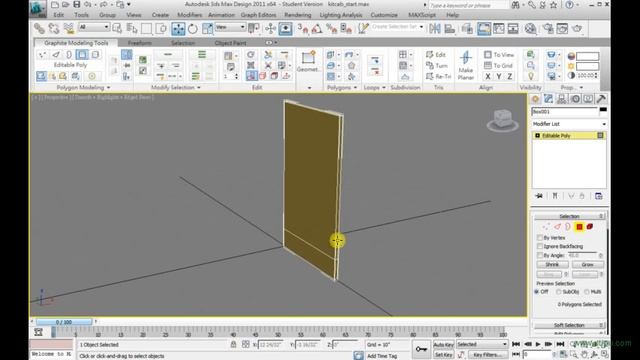Screen dimensions: 640x360
Task: Select the Off preview radio button
Action: [537, 292]
